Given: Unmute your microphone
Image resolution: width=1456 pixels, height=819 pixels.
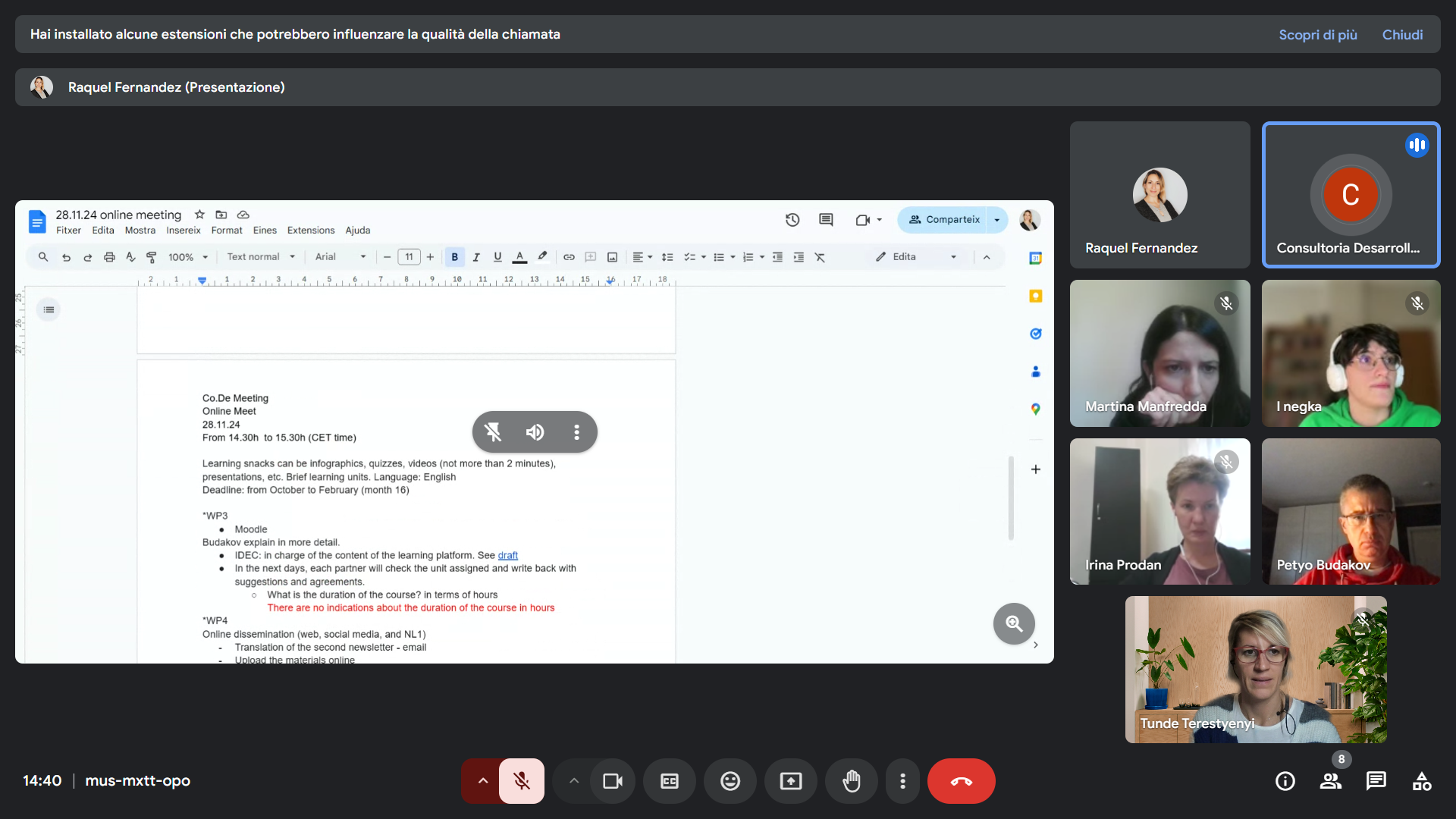Looking at the screenshot, I should pos(522,781).
